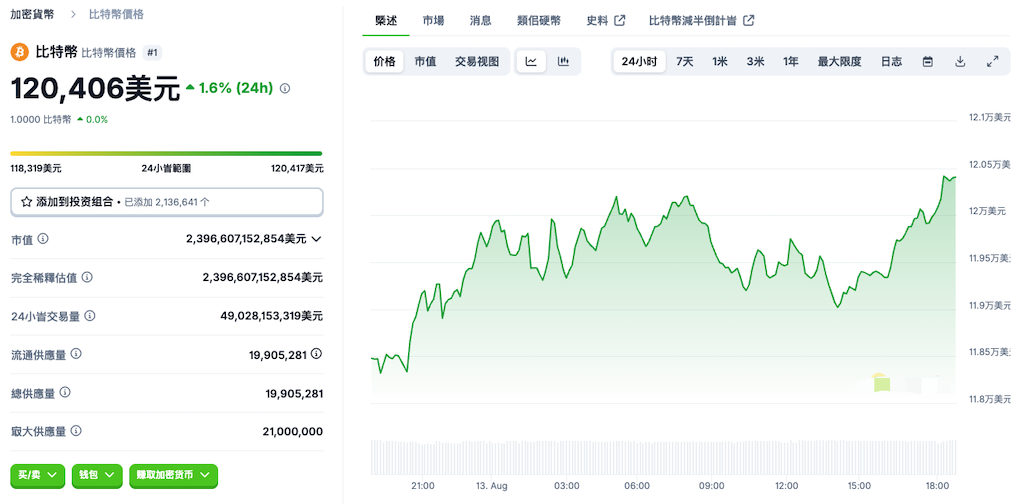
Task: Click the 添加到投资组合 button
Action: (x=166, y=201)
